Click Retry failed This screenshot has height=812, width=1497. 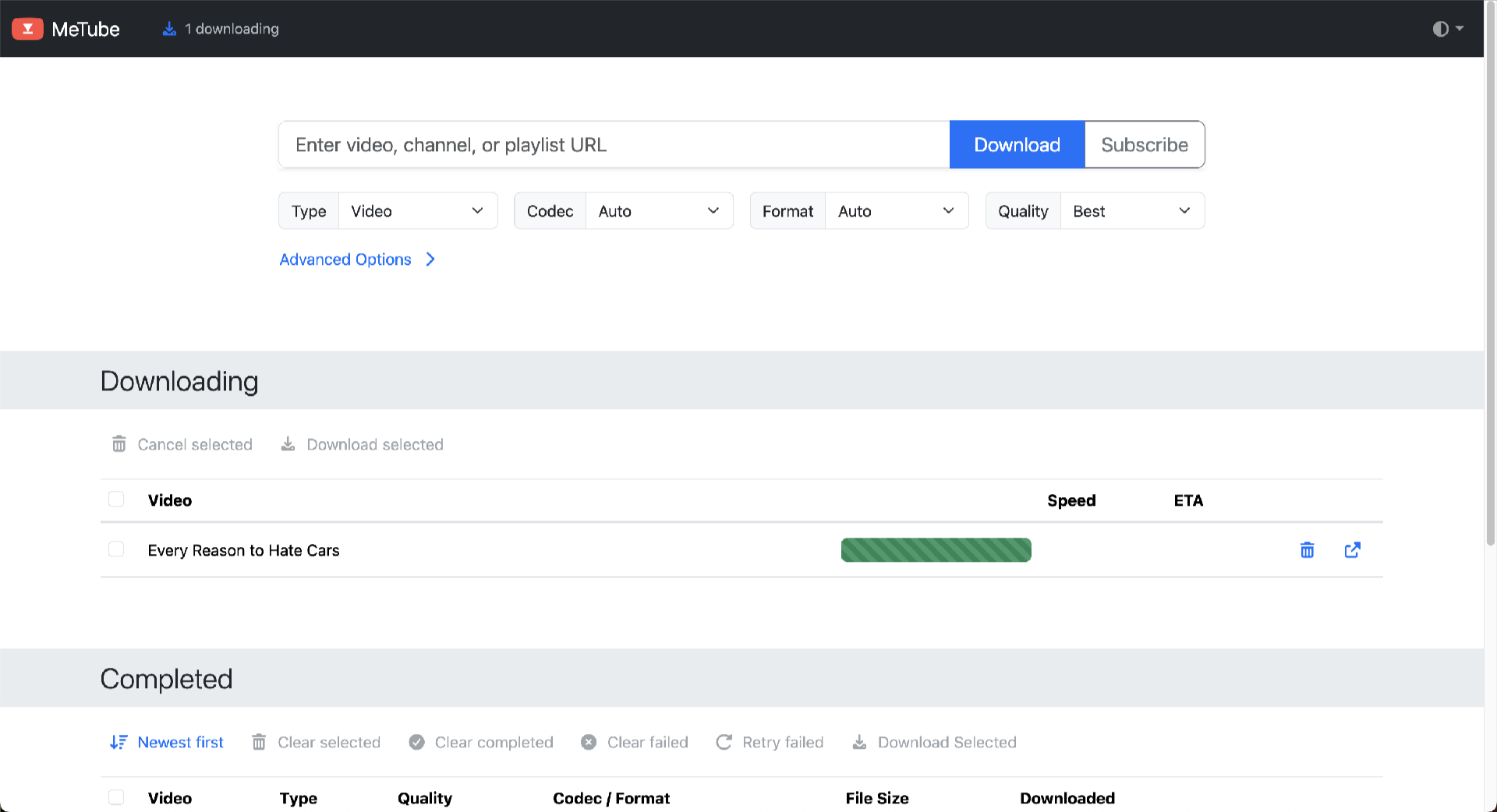click(770, 742)
